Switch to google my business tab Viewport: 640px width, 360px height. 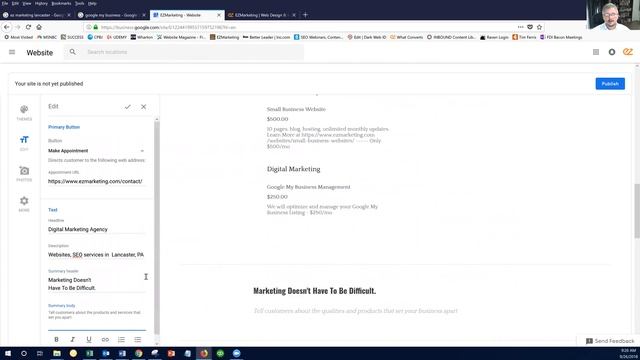111,15
